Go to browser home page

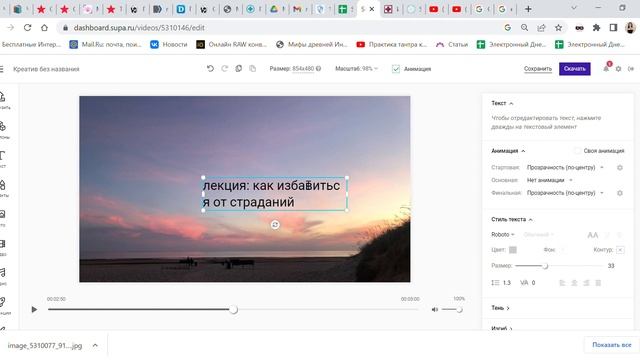(44, 28)
